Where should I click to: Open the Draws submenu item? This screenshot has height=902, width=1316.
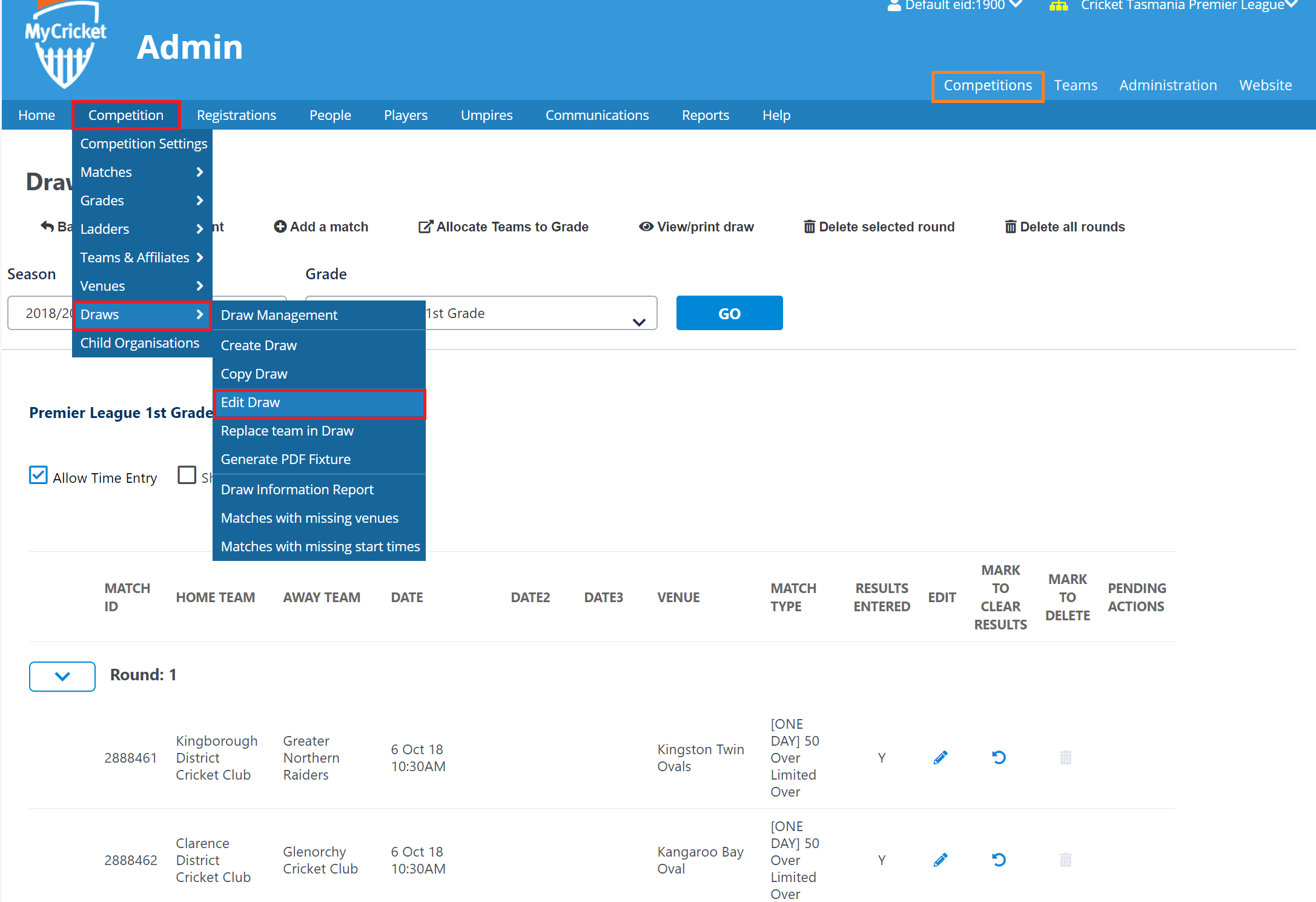(142, 314)
